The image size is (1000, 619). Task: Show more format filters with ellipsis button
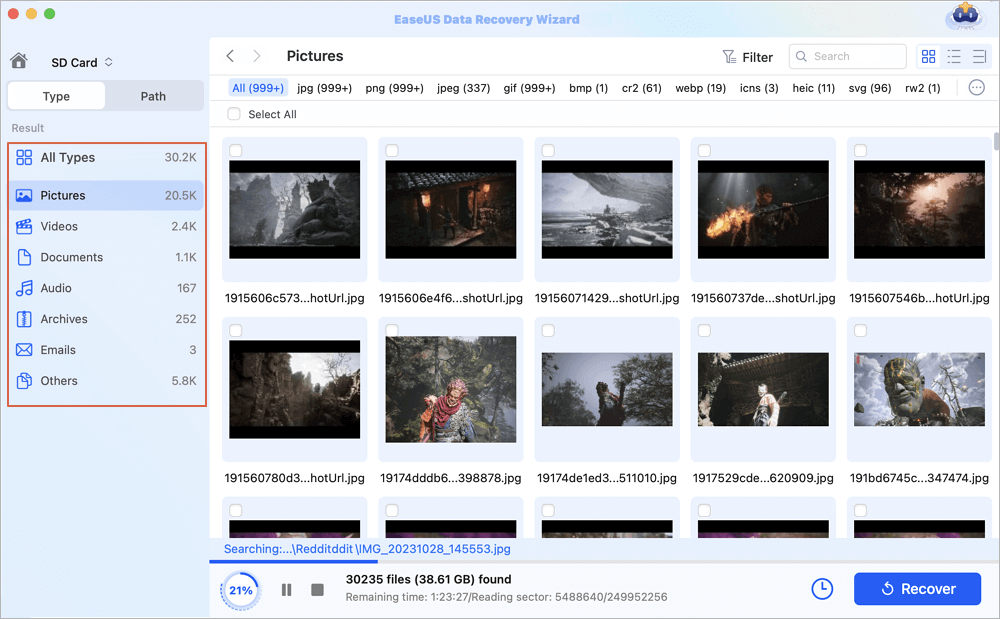coord(976,87)
